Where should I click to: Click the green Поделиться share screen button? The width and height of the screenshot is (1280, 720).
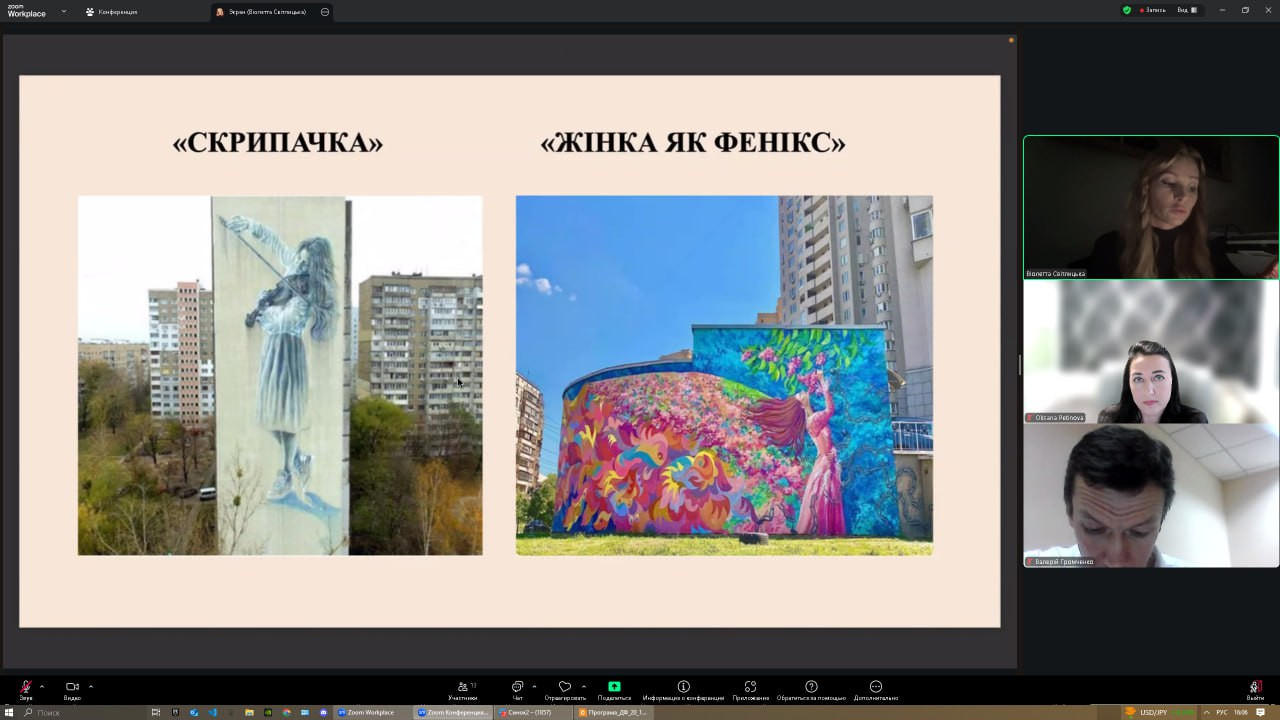pos(614,689)
